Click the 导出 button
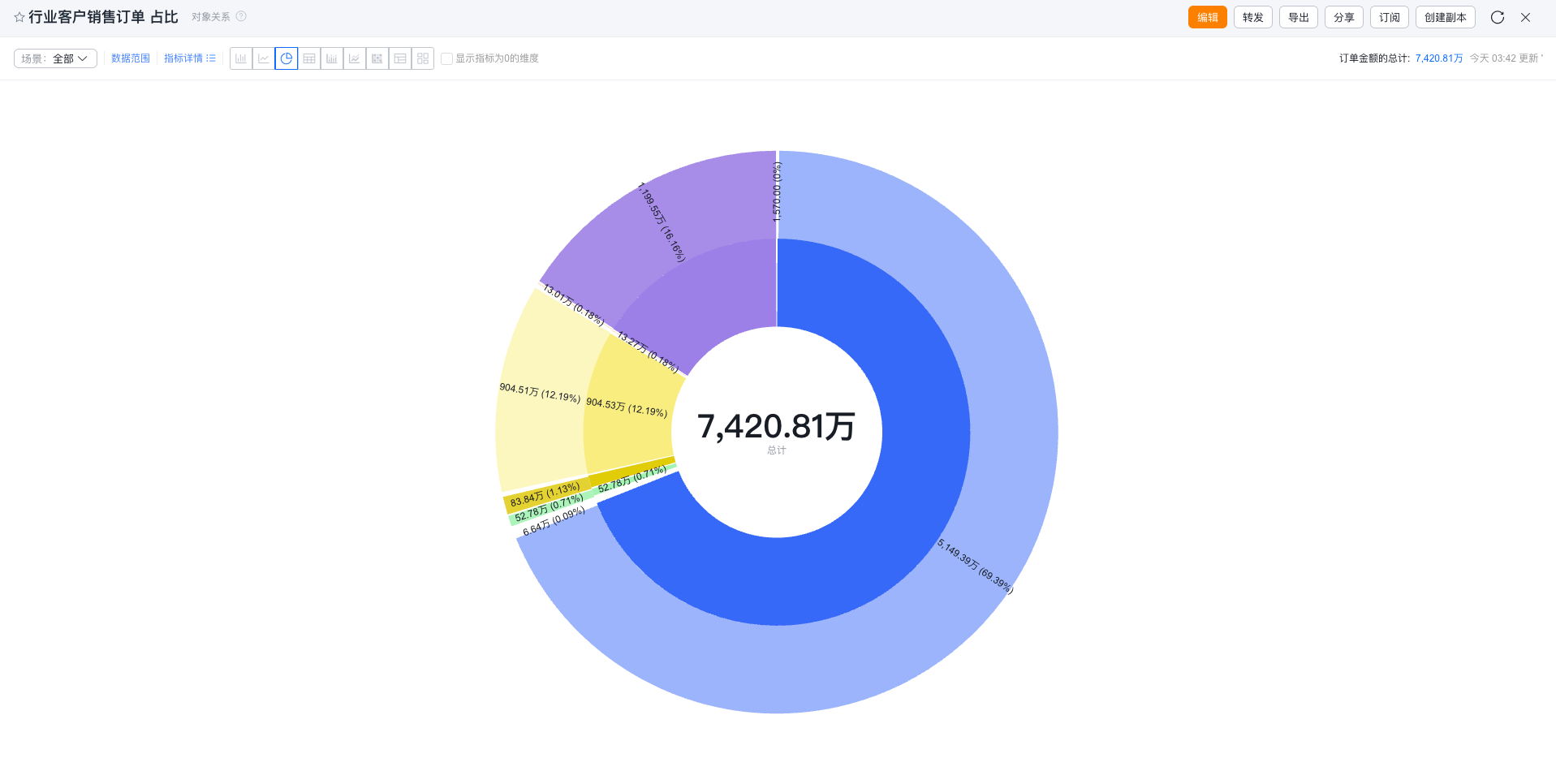The height and width of the screenshot is (784, 1556). [1299, 17]
